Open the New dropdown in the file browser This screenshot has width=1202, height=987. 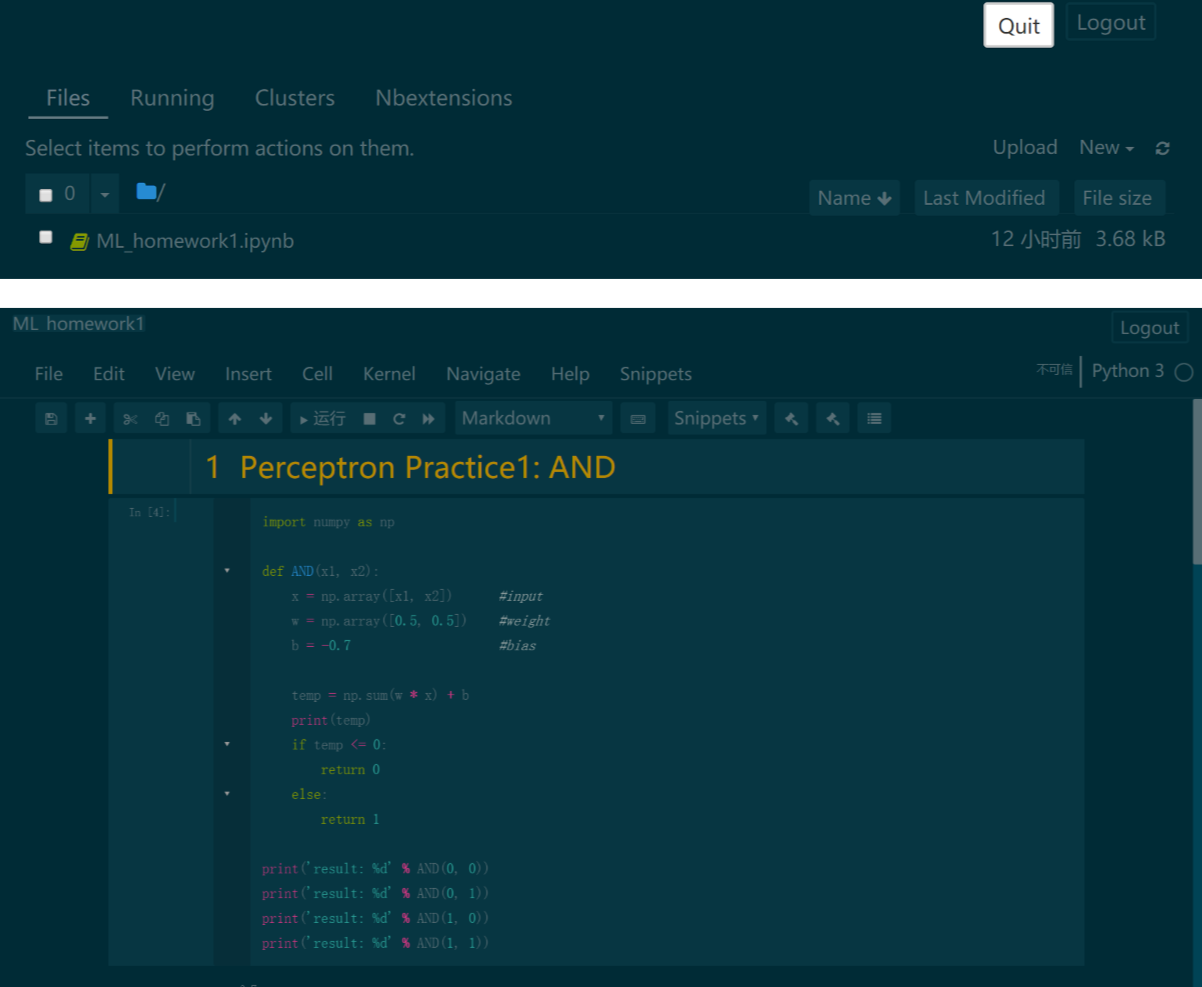1106,148
